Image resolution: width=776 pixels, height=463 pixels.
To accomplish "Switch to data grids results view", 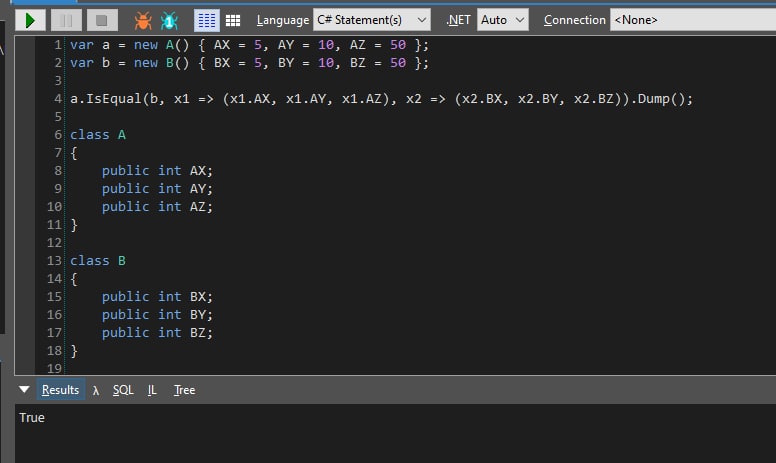I will (x=233, y=20).
